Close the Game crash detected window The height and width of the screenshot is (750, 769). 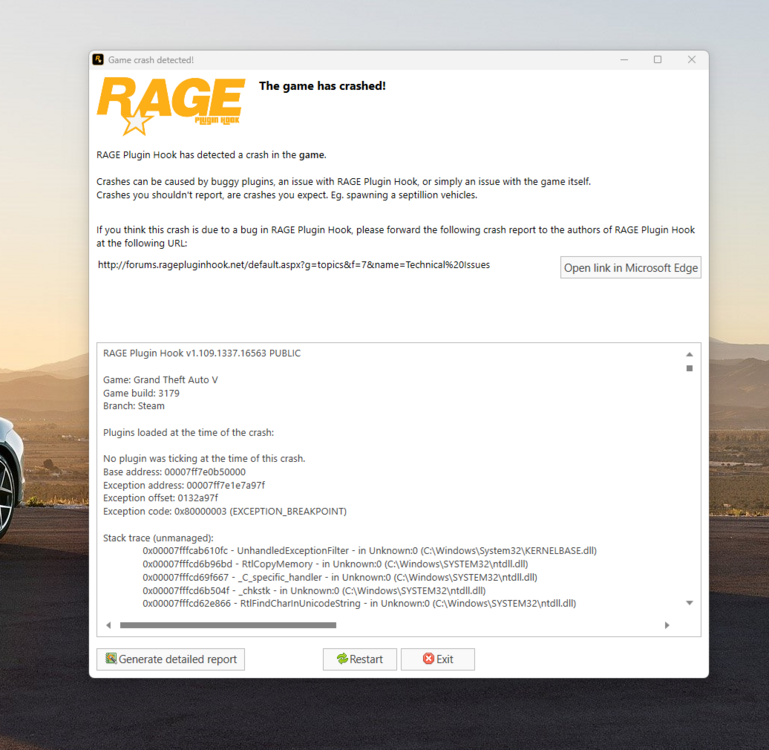point(692,60)
